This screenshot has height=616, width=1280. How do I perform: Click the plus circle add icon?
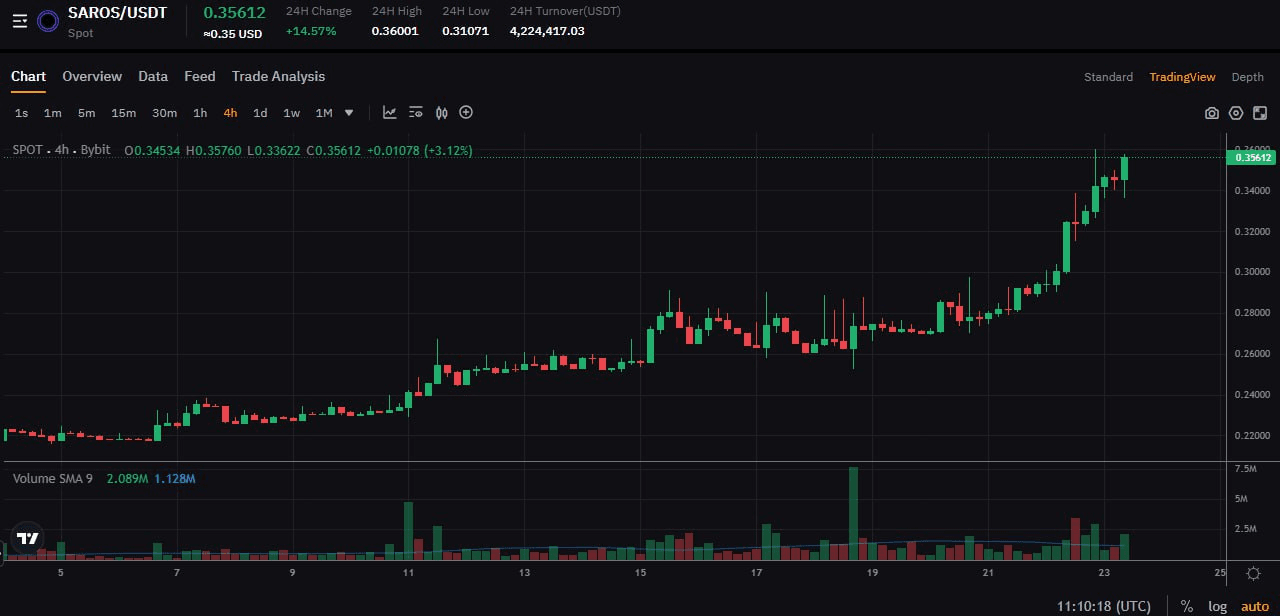pos(465,112)
